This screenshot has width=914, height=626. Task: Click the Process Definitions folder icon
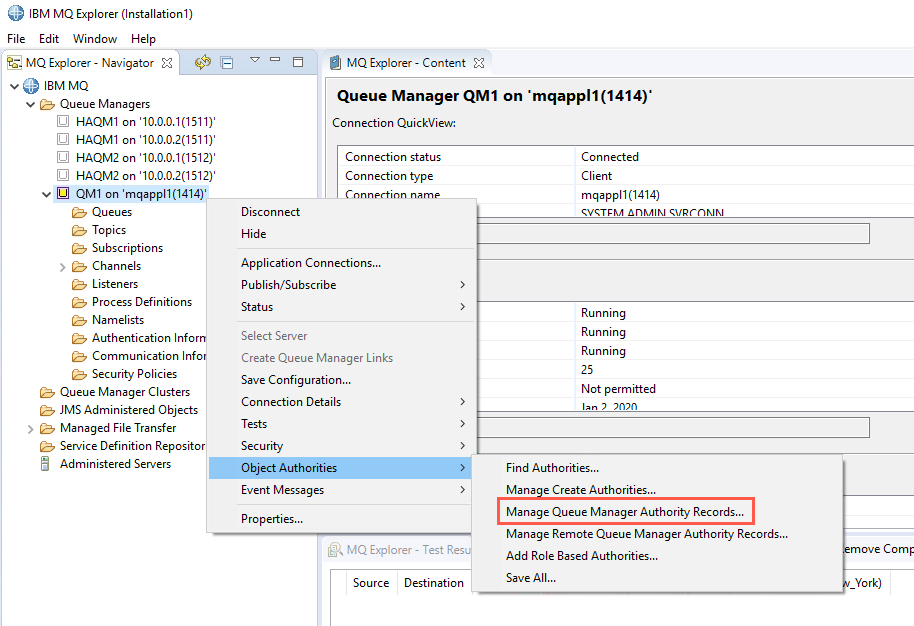[79, 303]
